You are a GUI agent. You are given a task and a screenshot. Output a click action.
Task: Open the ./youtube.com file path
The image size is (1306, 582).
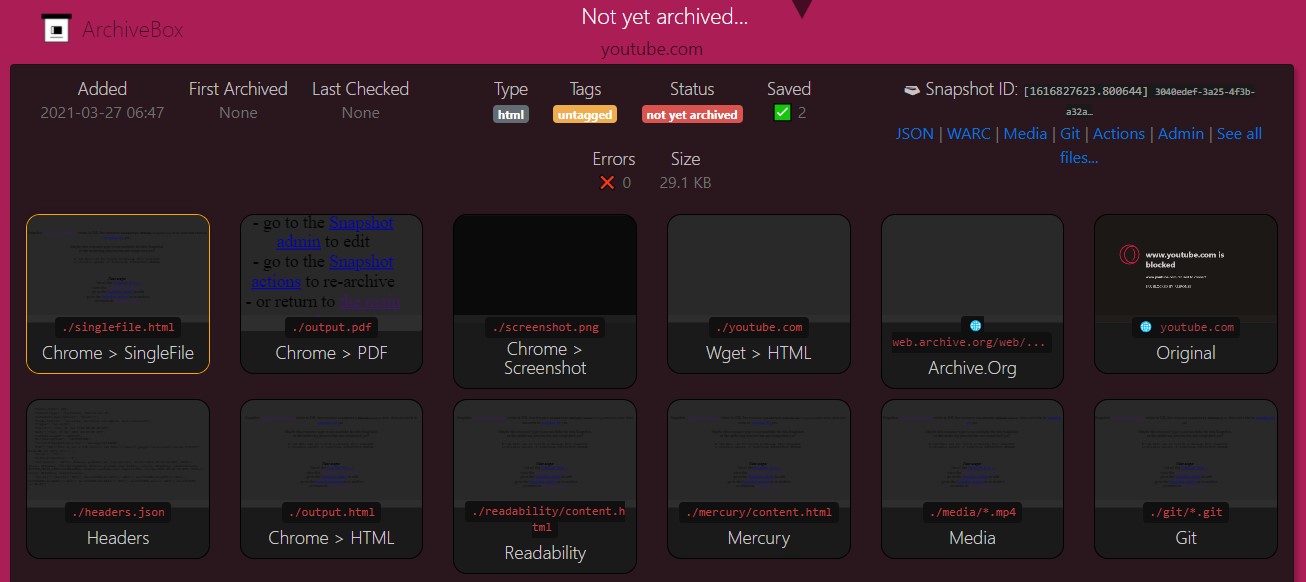(x=759, y=327)
